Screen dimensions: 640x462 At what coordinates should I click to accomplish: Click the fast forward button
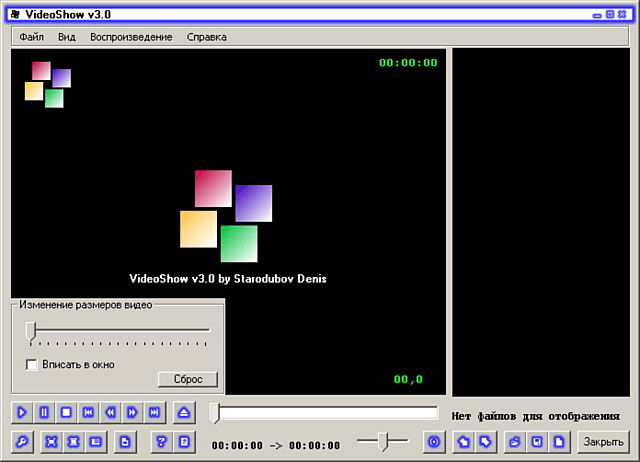pyautogui.click(x=132, y=412)
